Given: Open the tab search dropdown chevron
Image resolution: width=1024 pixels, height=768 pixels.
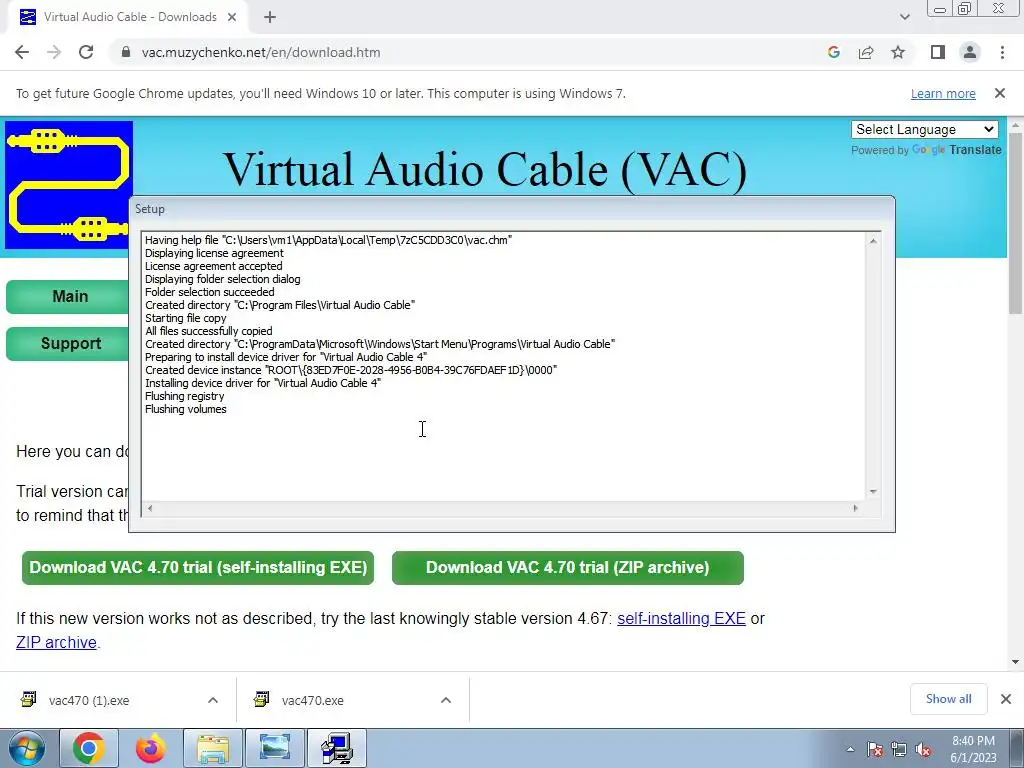Looking at the screenshot, I should [904, 17].
